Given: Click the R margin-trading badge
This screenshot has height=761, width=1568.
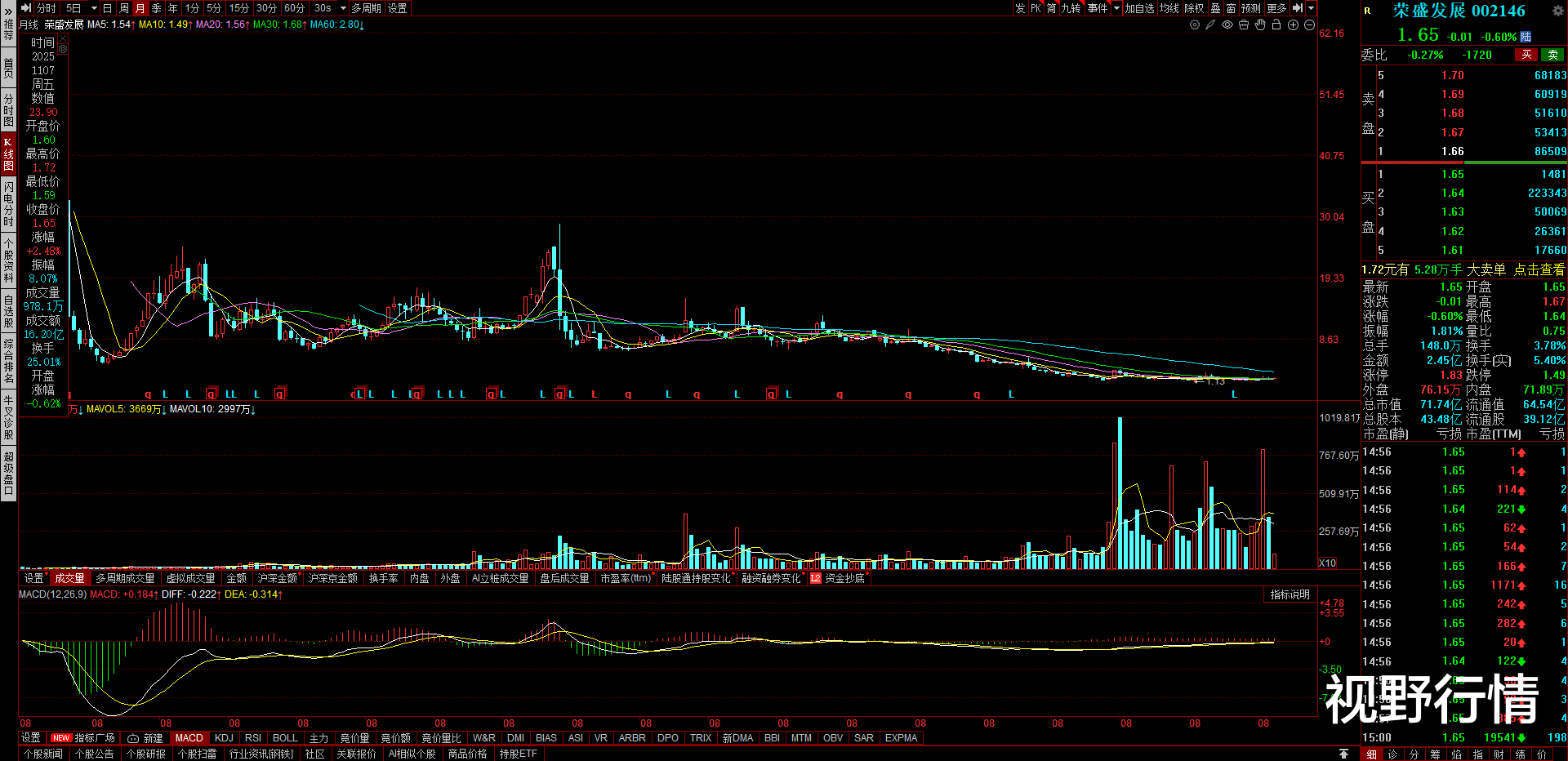Looking at the screenshot, I should [1367, 11].
